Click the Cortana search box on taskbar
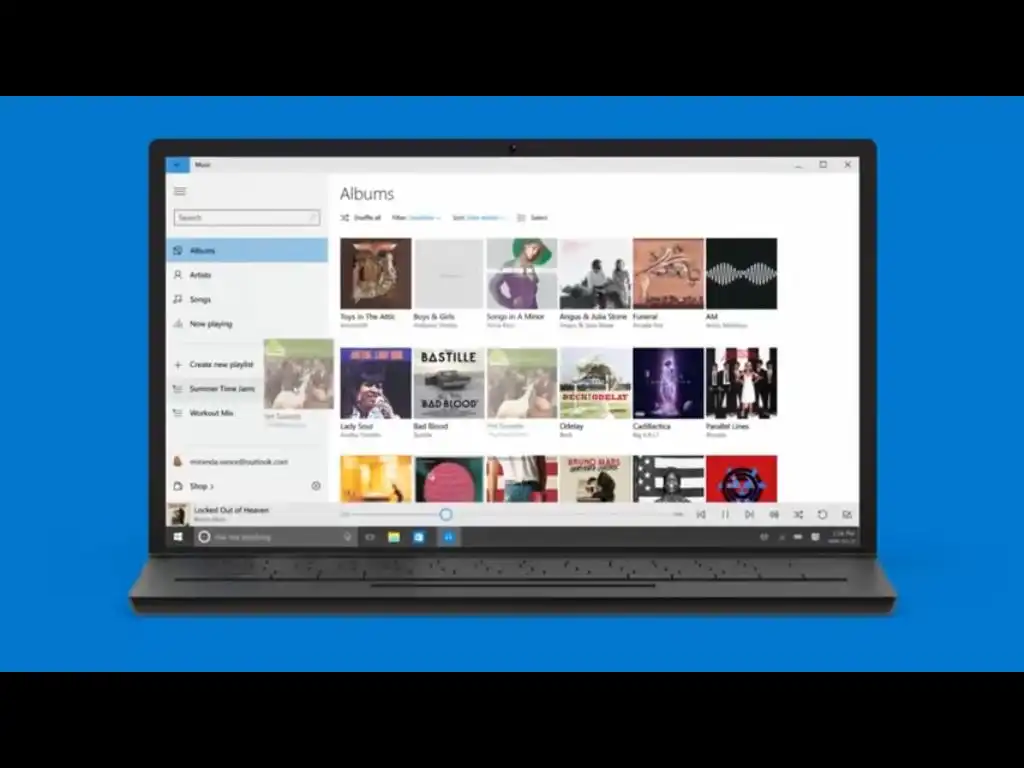 tap(274, 537)
